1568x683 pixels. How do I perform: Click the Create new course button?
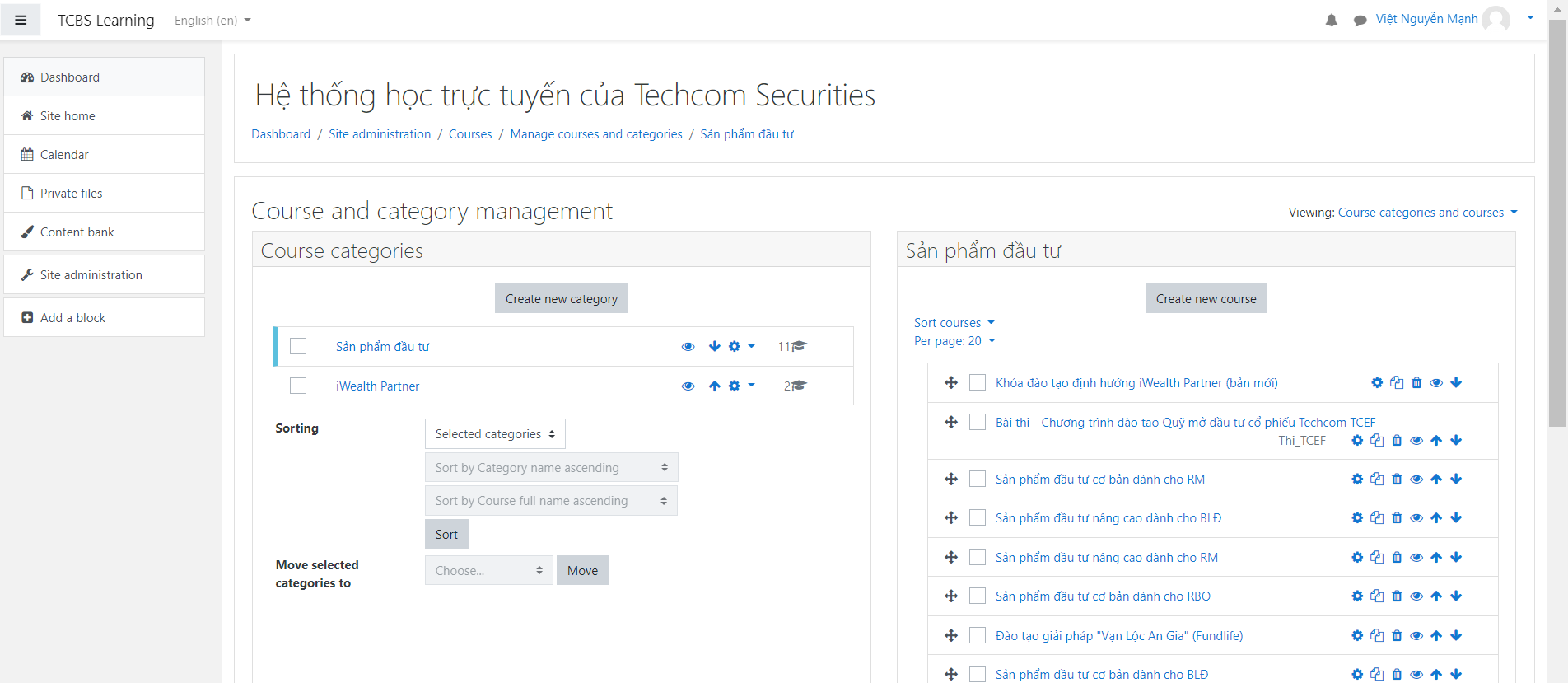pyautogui.click(x=1206, y=298)
